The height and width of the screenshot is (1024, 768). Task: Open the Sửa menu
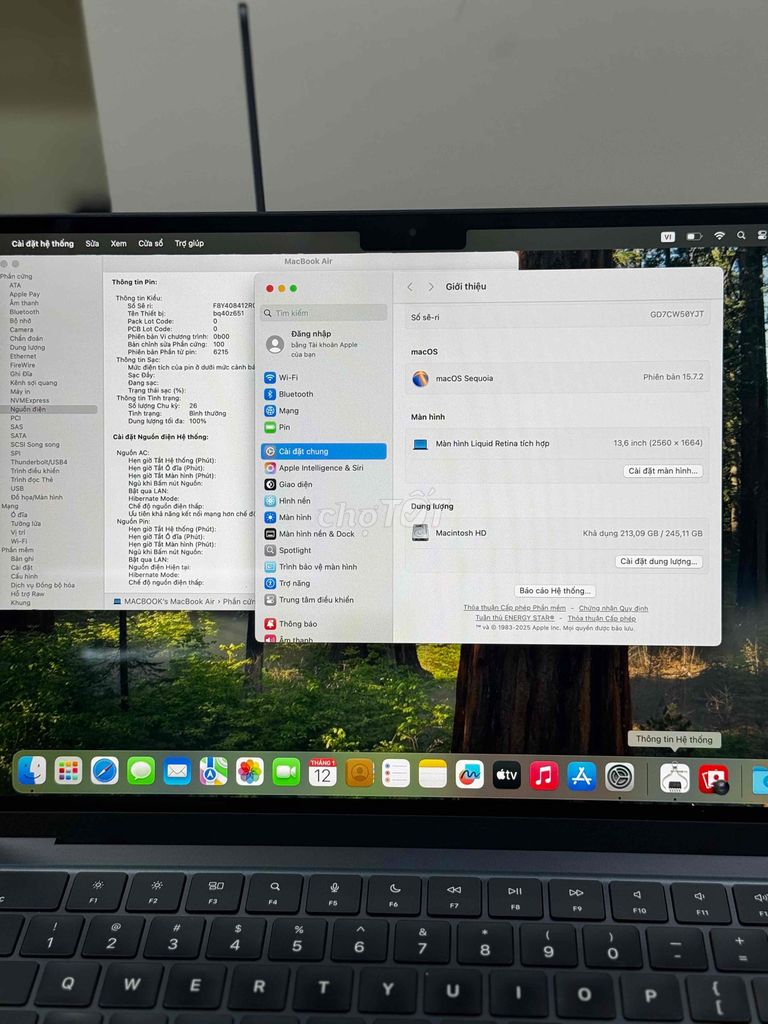[92, 244]
